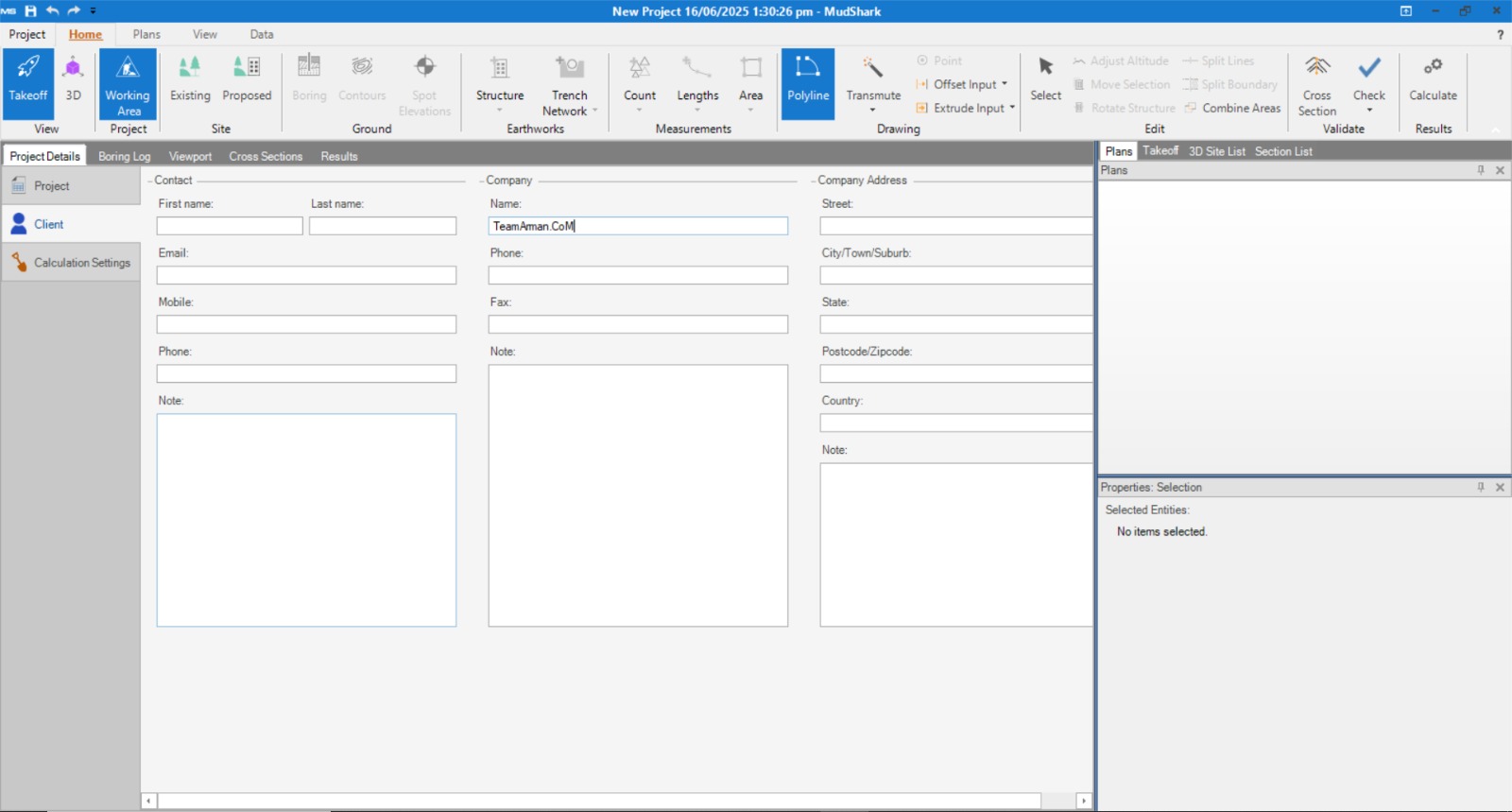
Task: Run the Check validation tool
Action: click(x=1369, y=84)
